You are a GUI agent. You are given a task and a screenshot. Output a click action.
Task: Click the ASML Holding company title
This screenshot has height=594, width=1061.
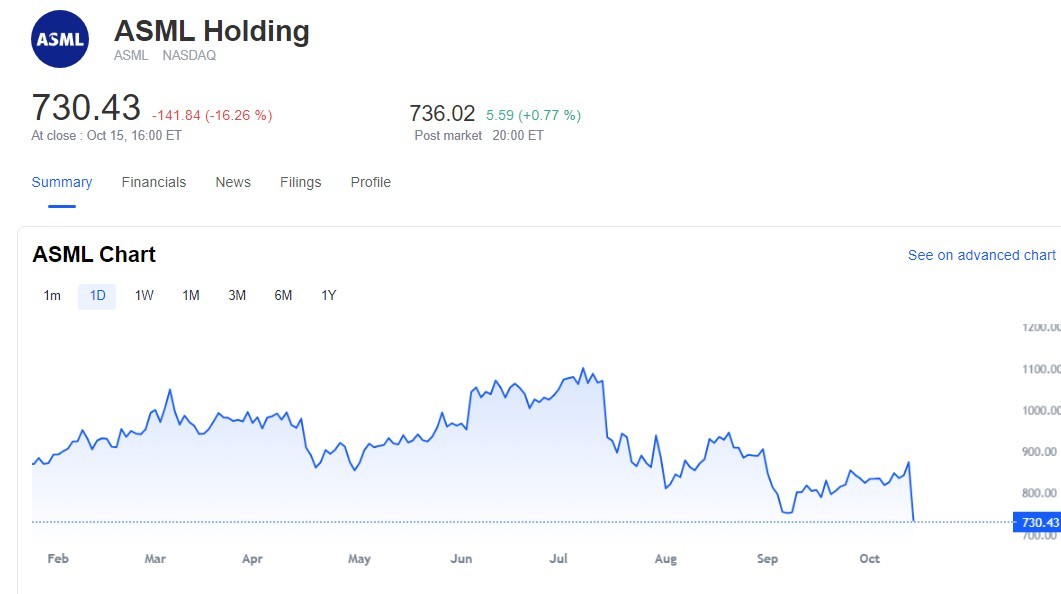(x=212, y=31)
